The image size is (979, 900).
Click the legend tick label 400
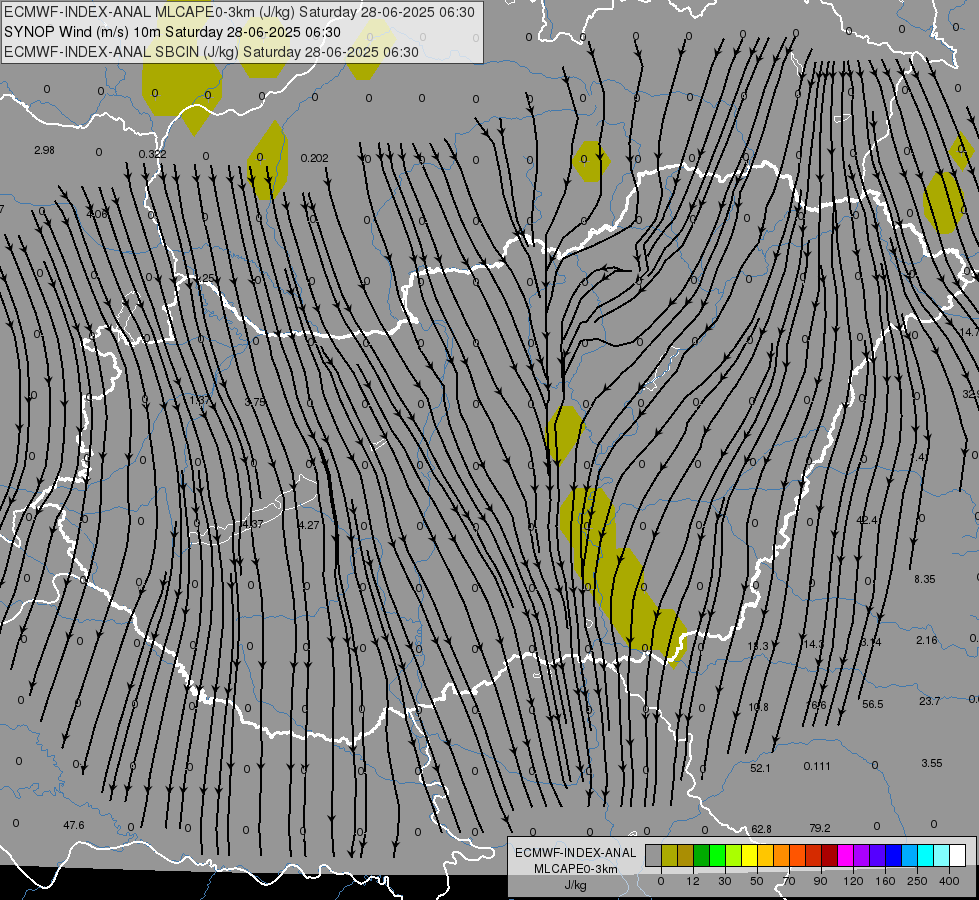point(949,881)
